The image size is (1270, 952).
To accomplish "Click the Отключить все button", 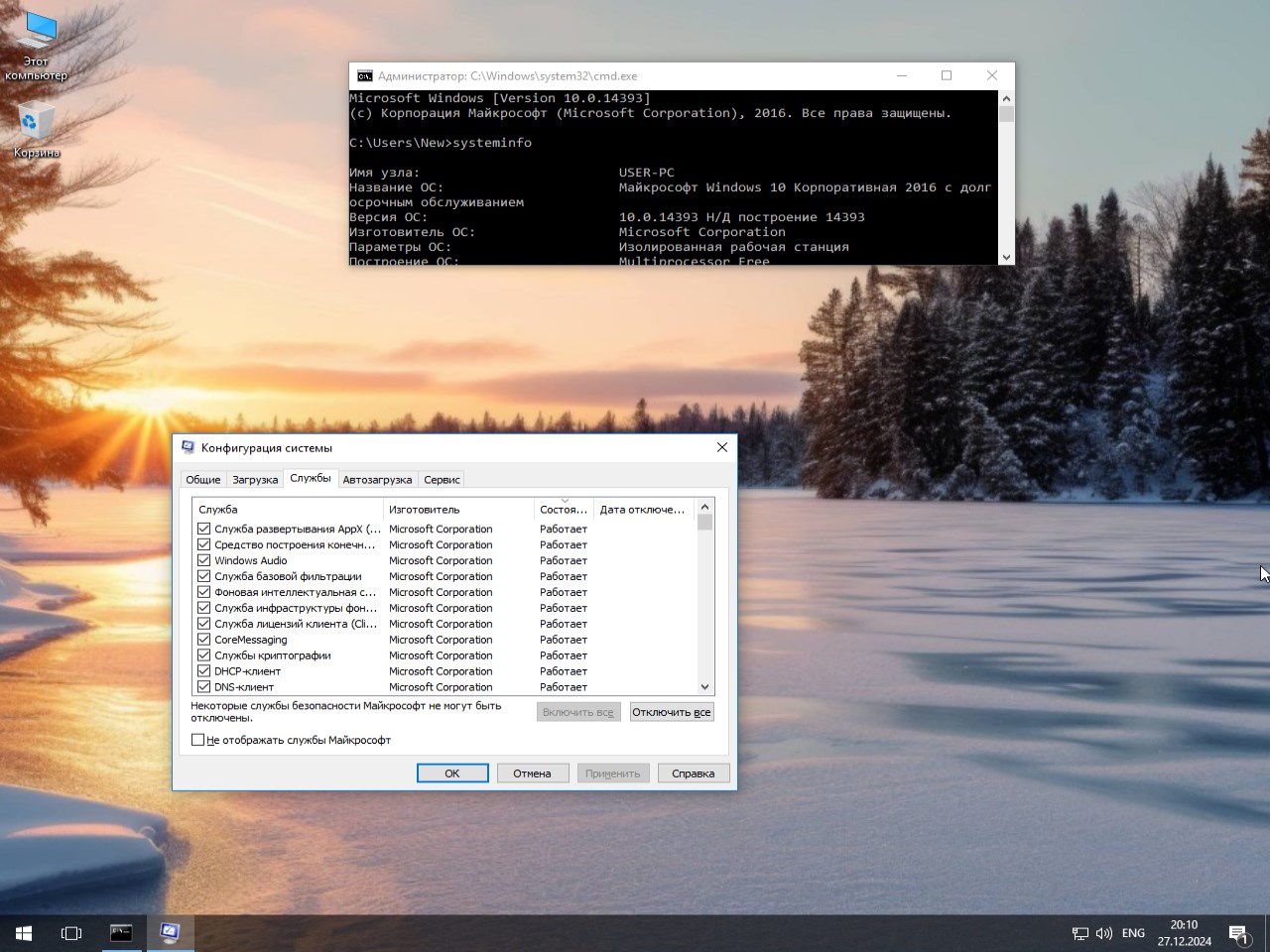I will coord(672,712).
